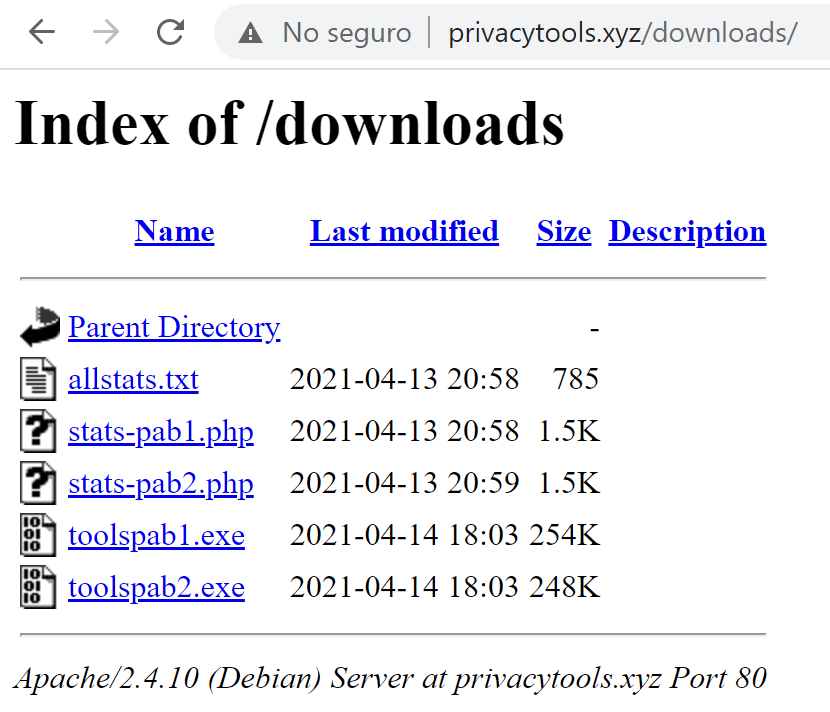Click the 'Index of /downloads' heading

tap(290, 123)
